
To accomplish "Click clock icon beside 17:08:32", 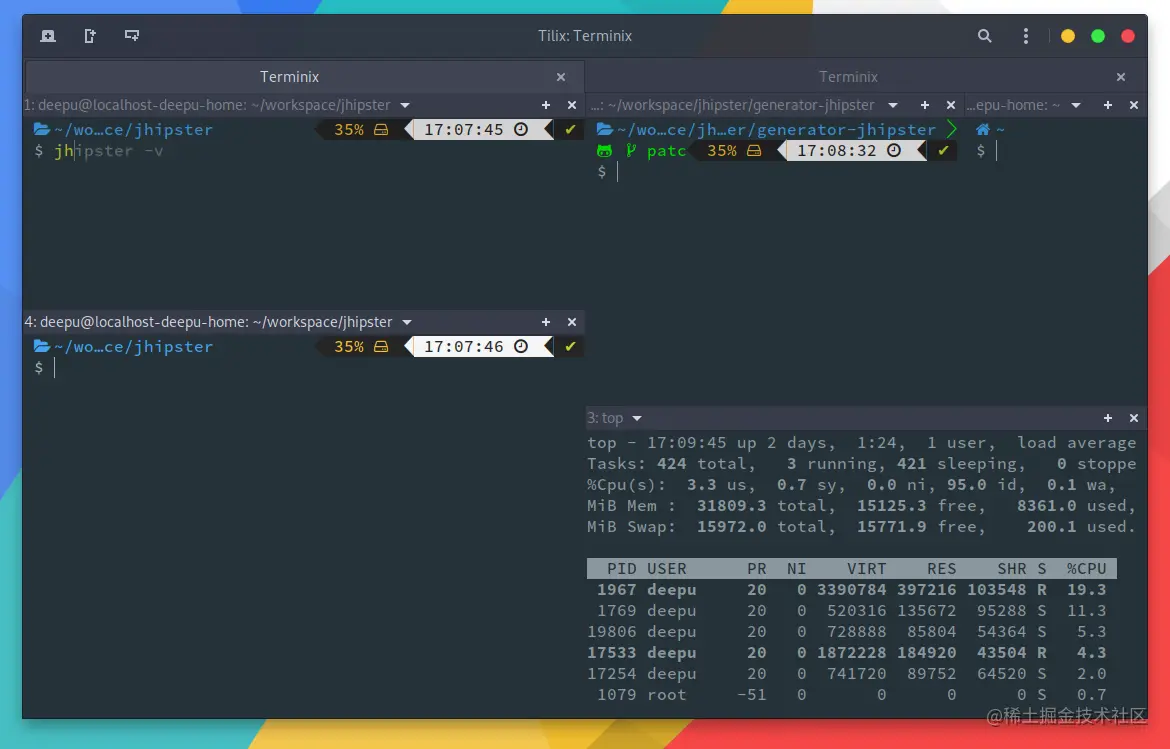I will coord(893,151).
